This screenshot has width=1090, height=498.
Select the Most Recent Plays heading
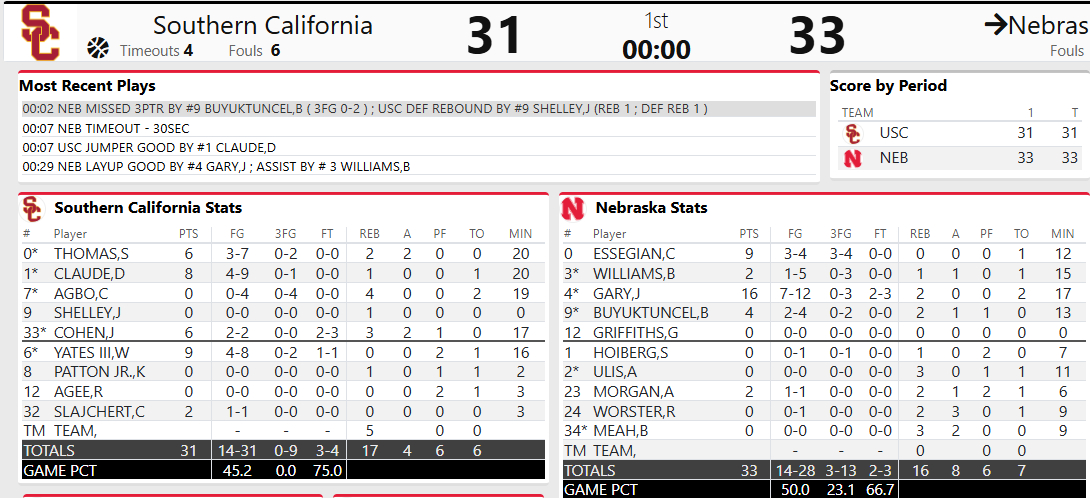pos(88,86)
